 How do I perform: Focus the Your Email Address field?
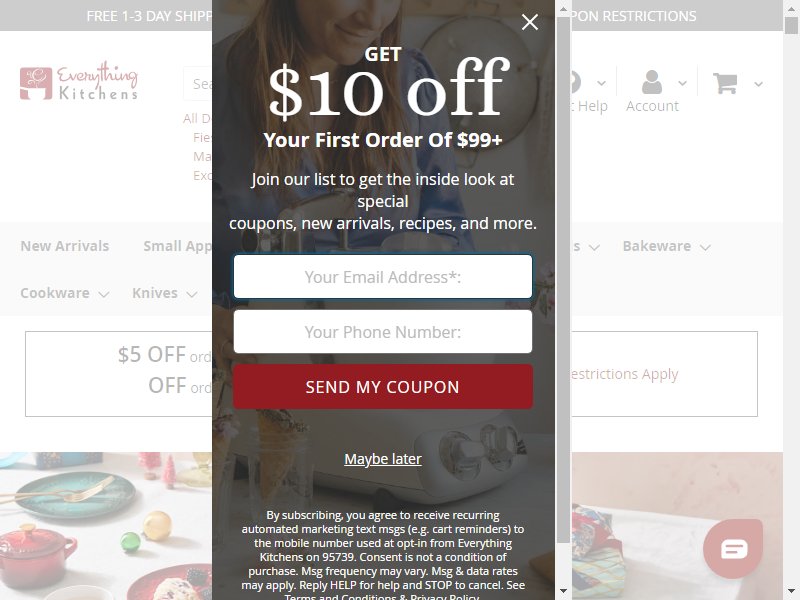pyautogui.click(x=383, y=277)
